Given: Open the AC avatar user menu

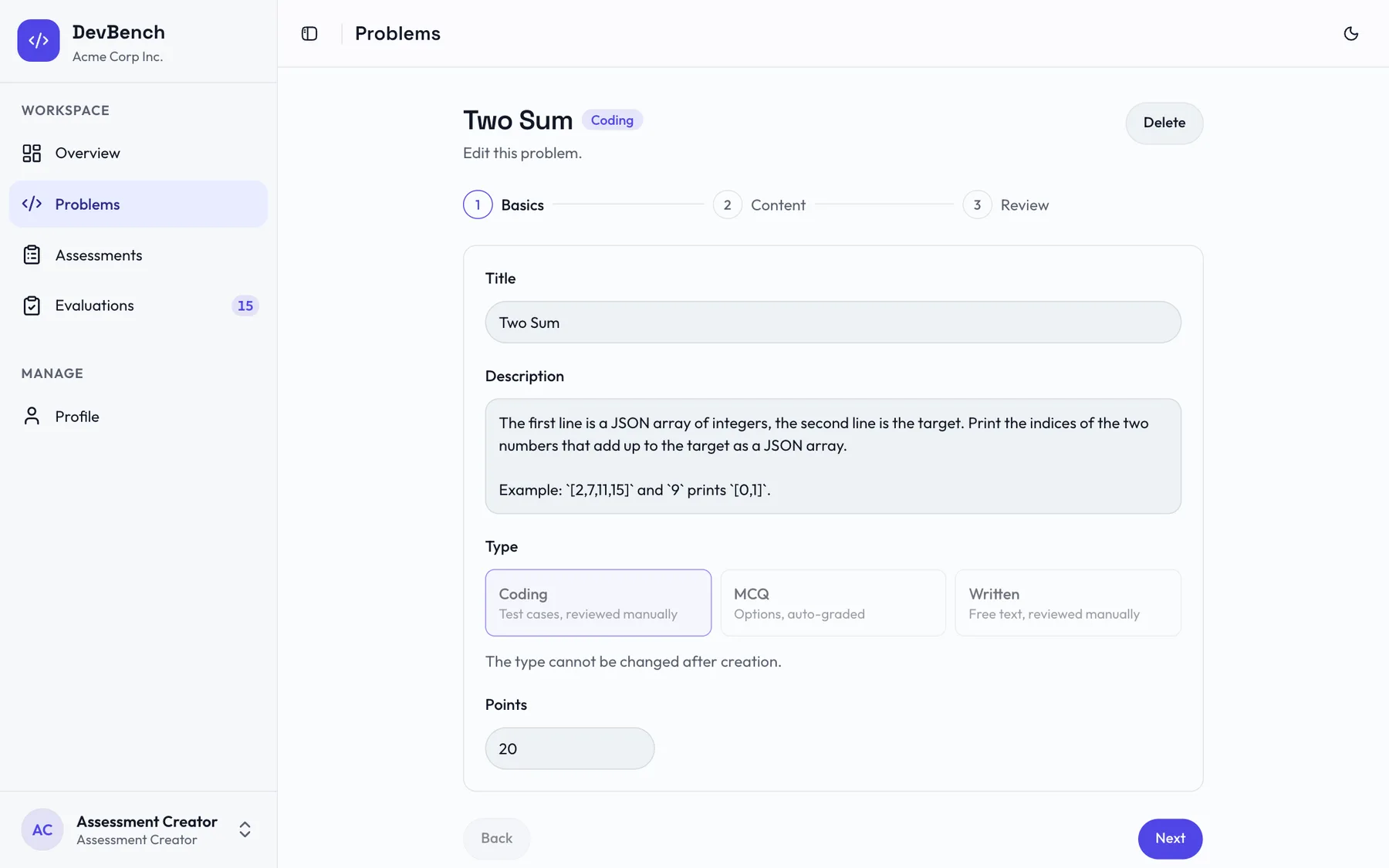Looking at the screenshot, I should pyautogui.click(x=42, y=829).
